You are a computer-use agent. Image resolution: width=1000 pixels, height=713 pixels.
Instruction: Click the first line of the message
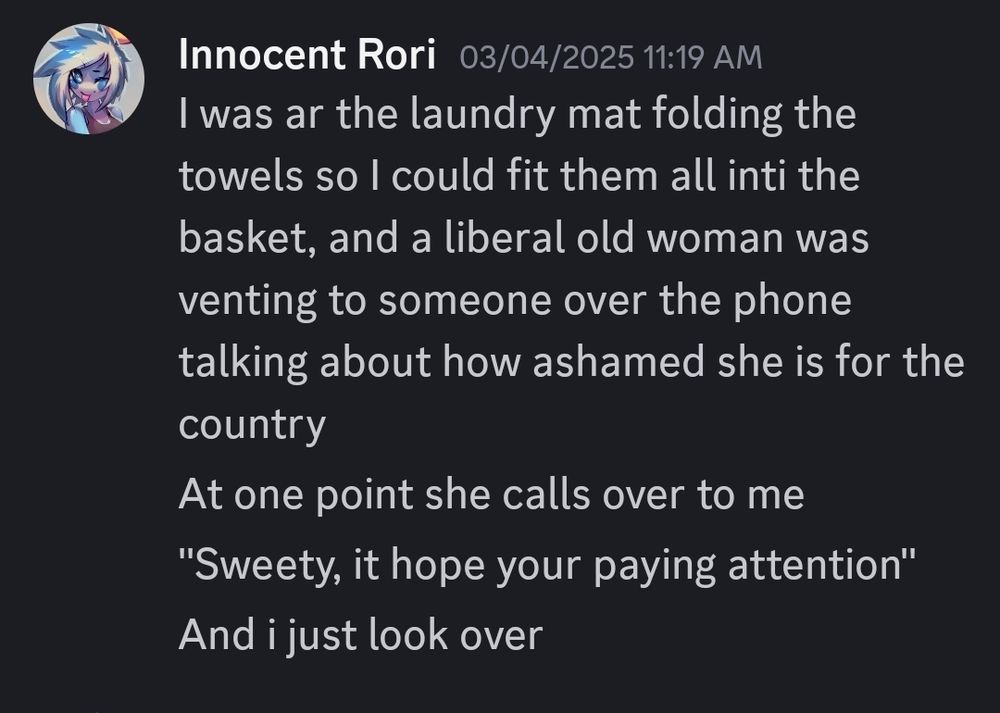pos(517,114)
